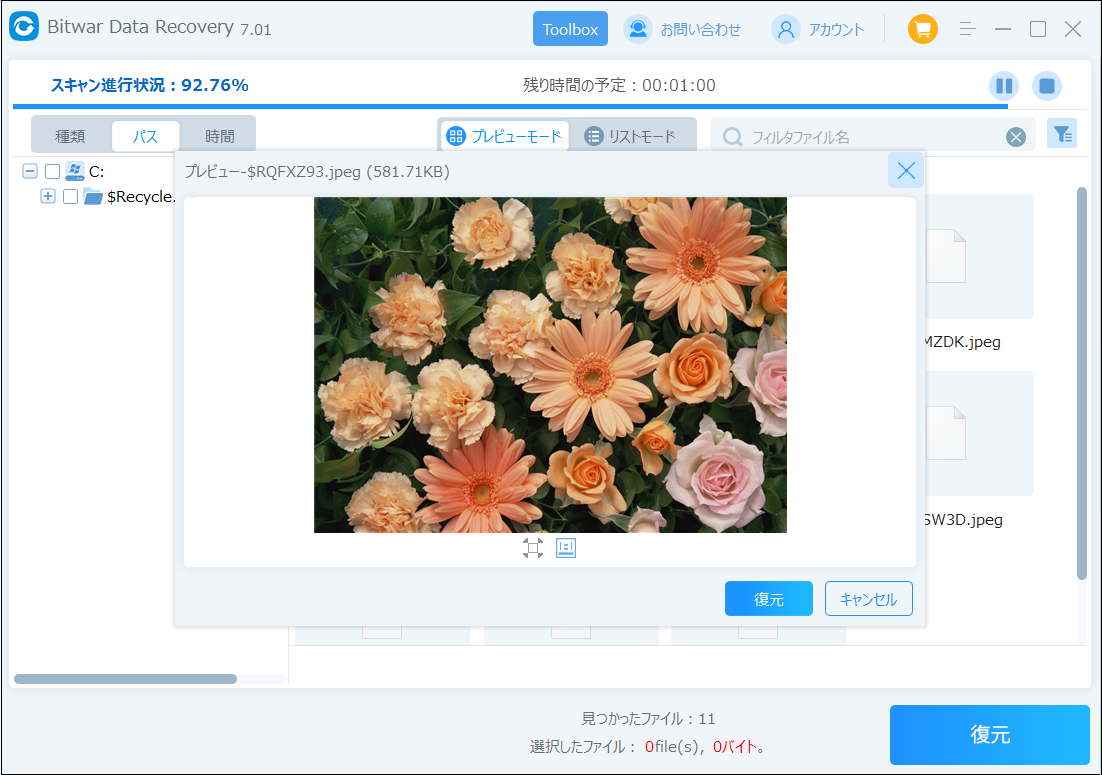Click キャンセル button in preview dialog
1102x775 pixels.
[868, 599]
